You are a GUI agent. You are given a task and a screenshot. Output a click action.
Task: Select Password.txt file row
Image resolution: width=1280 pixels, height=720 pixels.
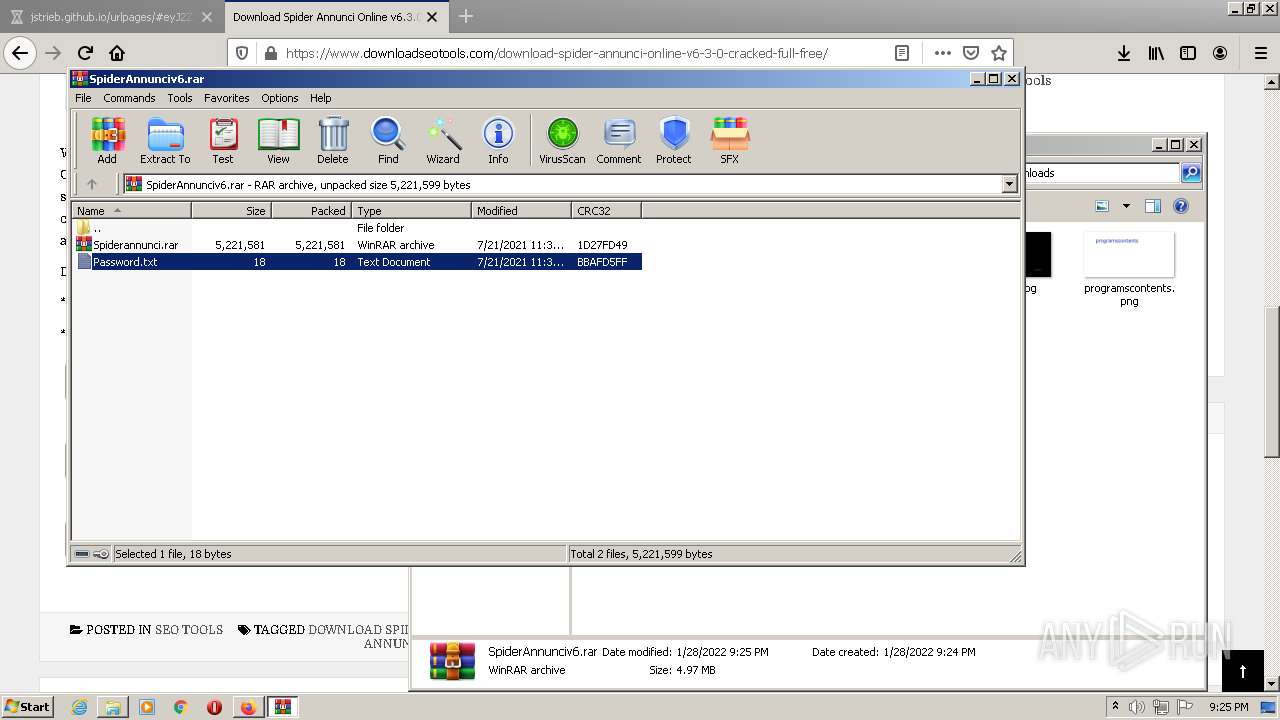point(357,262)
